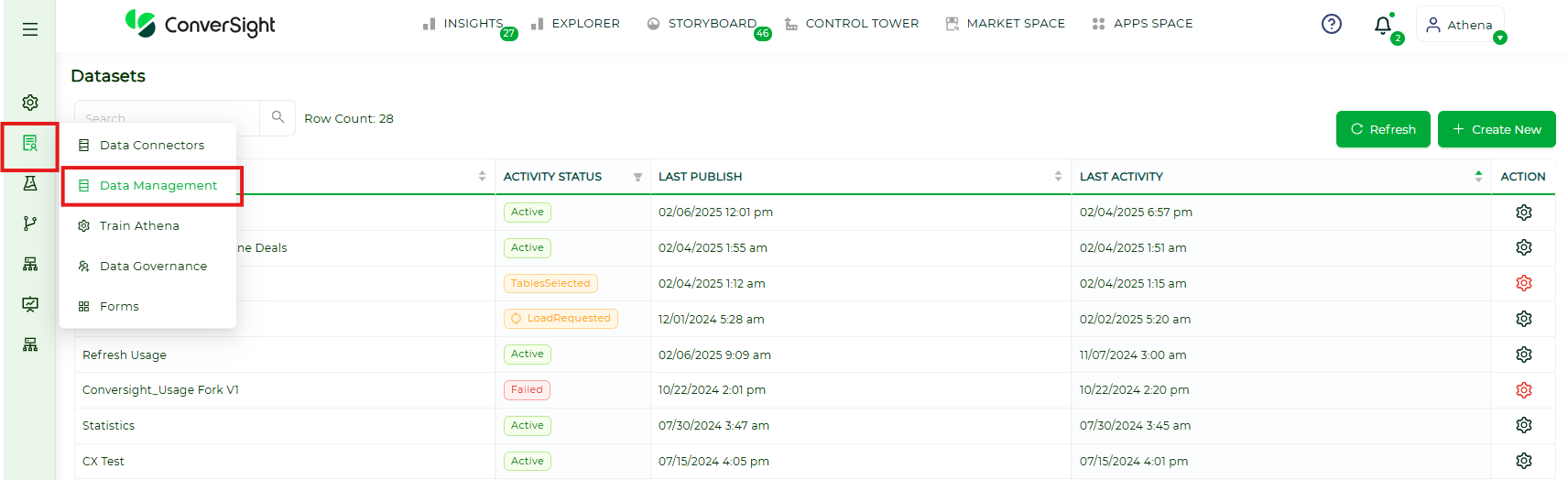Open action gear for CX Test row
1568x480 pixels.
(1523, 461)
